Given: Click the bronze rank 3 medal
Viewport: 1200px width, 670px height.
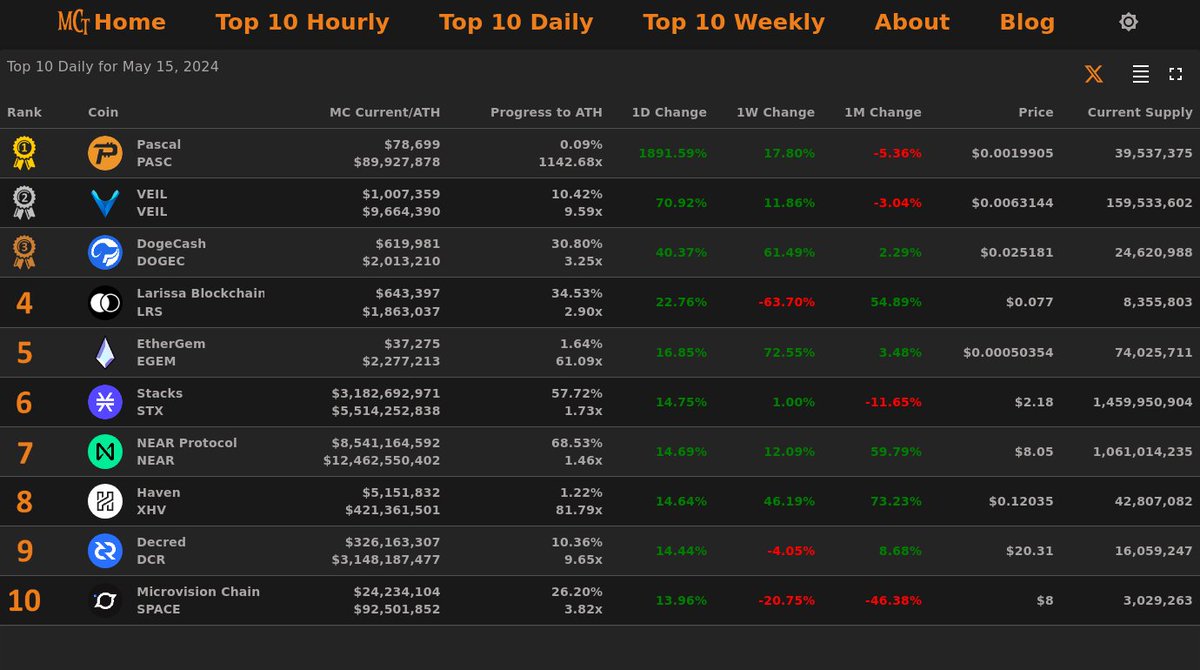Looking at the screenshot, I should (x=24, y=252).
